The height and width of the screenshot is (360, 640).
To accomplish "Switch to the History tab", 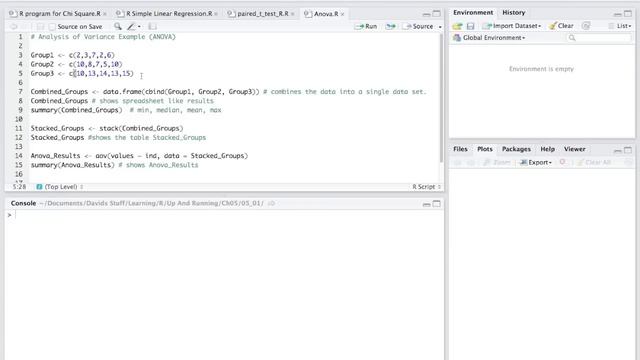I will point(513,13).
